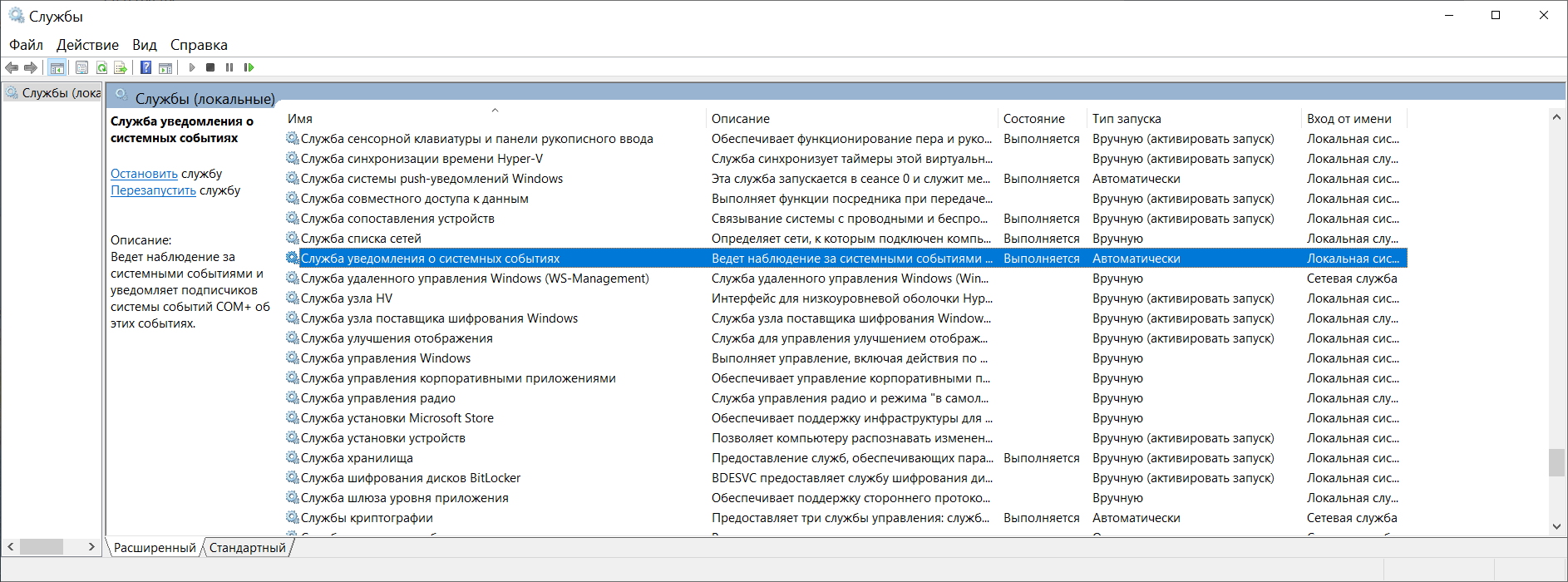The image size is (1568, 582).
Task: Sort by the Тип запуска column header
Action: click(x=1127, y=119)
